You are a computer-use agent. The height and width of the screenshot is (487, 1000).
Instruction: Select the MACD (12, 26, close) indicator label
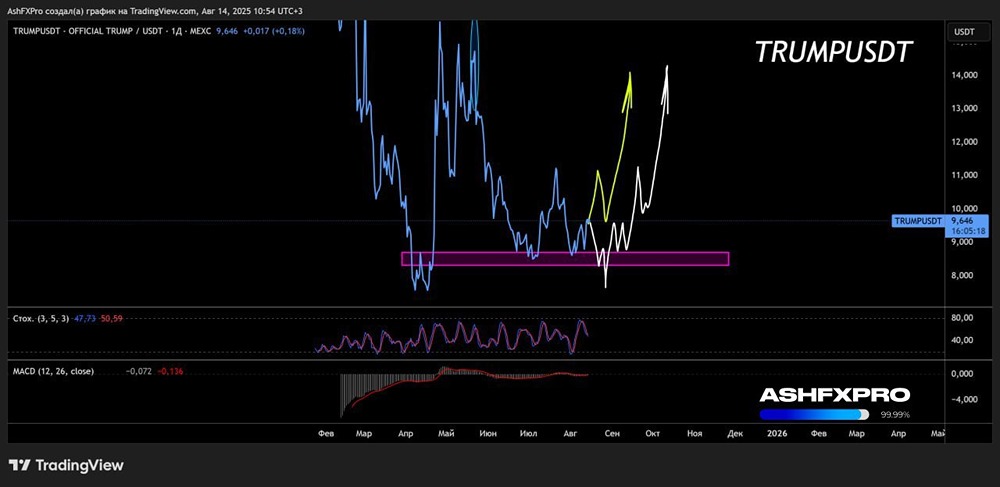(54, 371)
